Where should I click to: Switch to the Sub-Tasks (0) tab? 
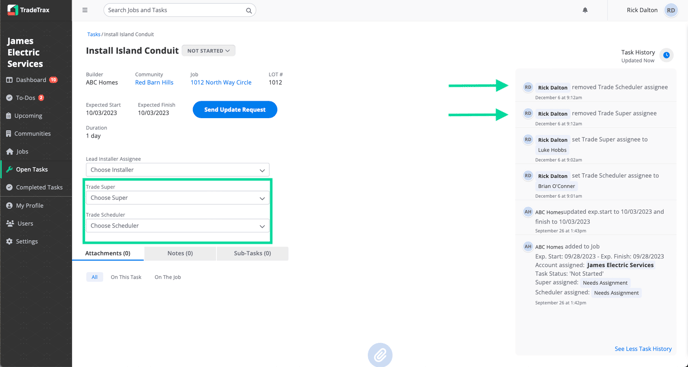(252, 253)
